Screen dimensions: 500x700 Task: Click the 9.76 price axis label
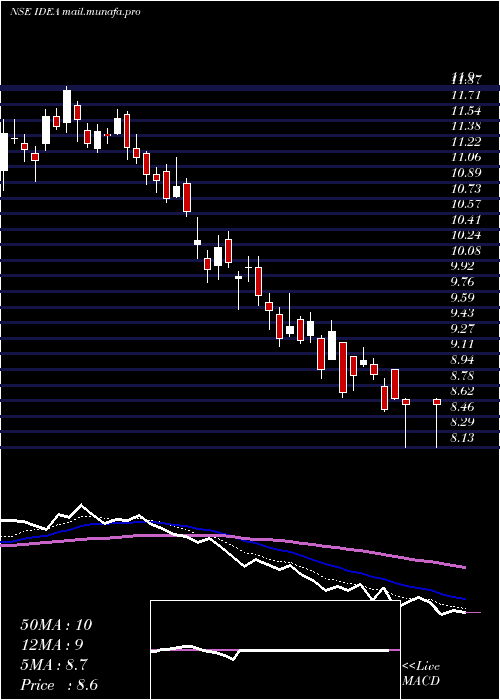click(x=463, y=282)
